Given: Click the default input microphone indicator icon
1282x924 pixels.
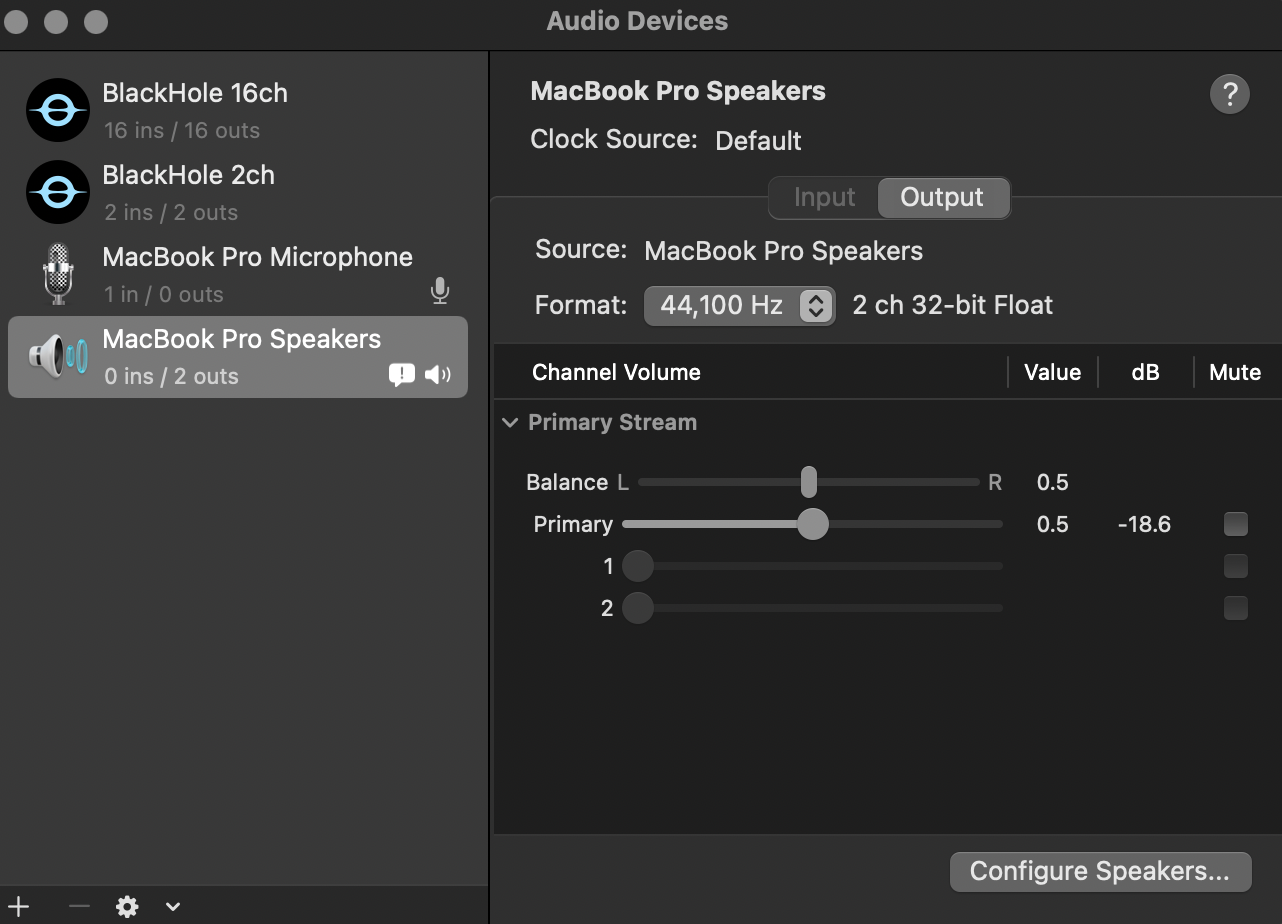Looking at the screenshot, I should pos(440,291).
